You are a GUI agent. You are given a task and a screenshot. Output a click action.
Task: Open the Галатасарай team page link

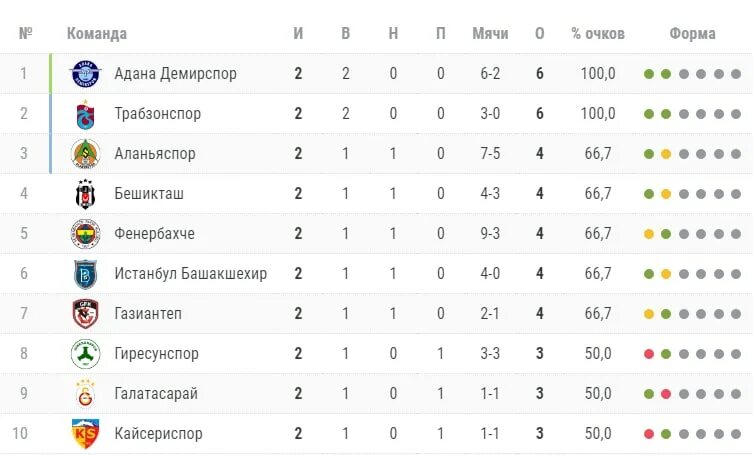(156, 394)
